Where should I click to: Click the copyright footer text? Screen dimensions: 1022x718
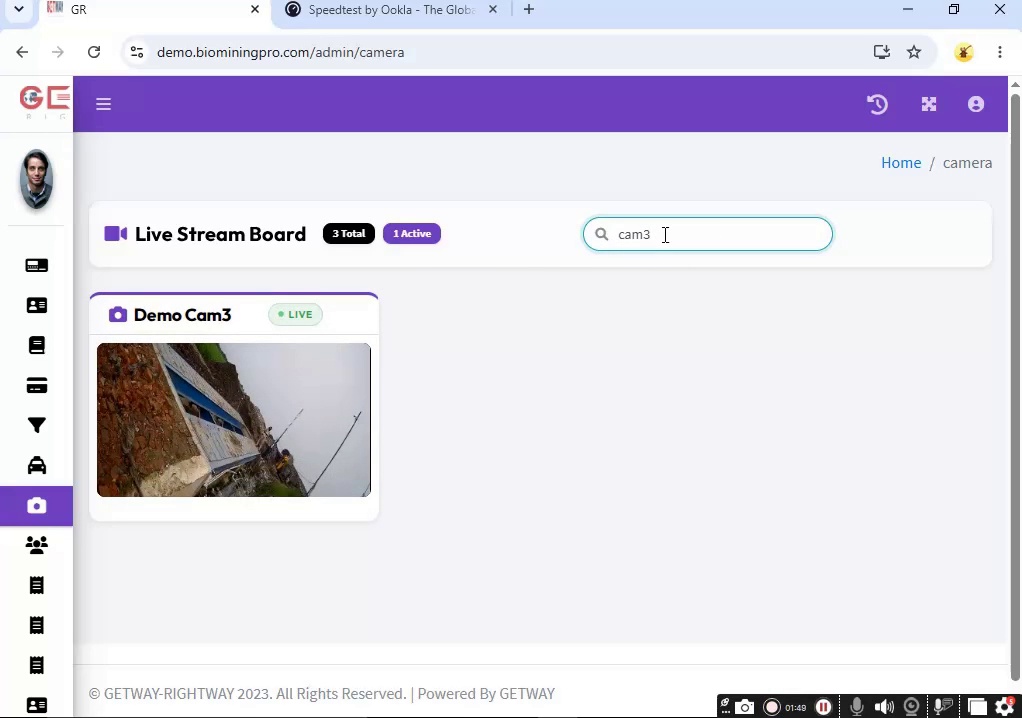[322, 694]
